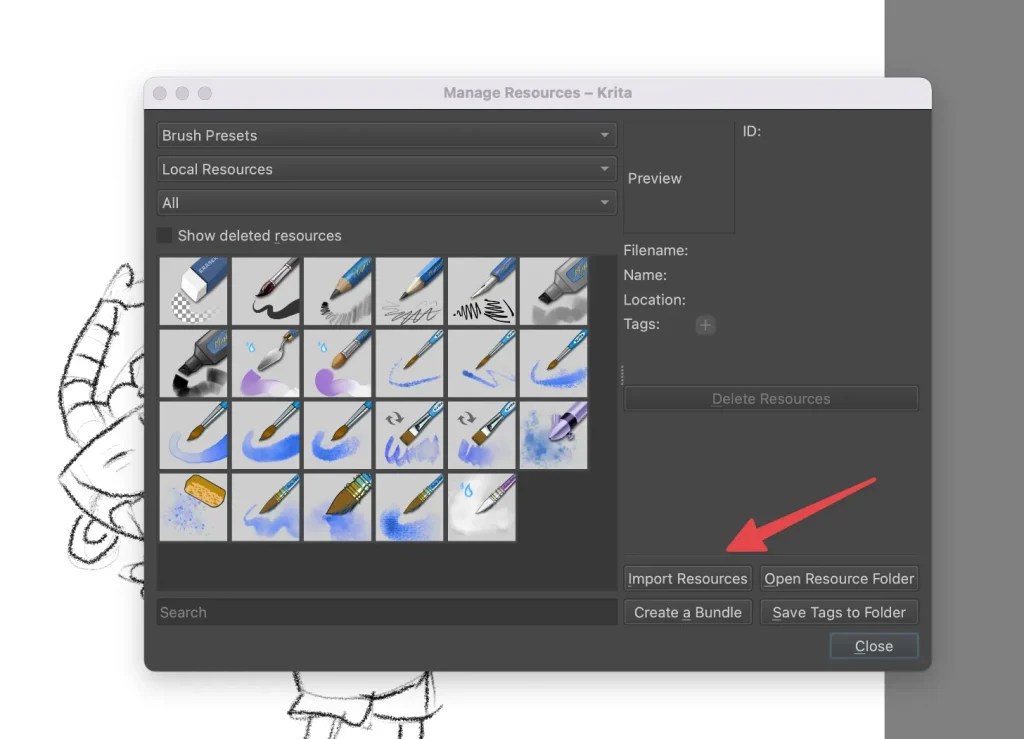Open the Brush Presets resource type dropdown
The height and width of the screenshot is (739, 1024).
tap(386, 135)
